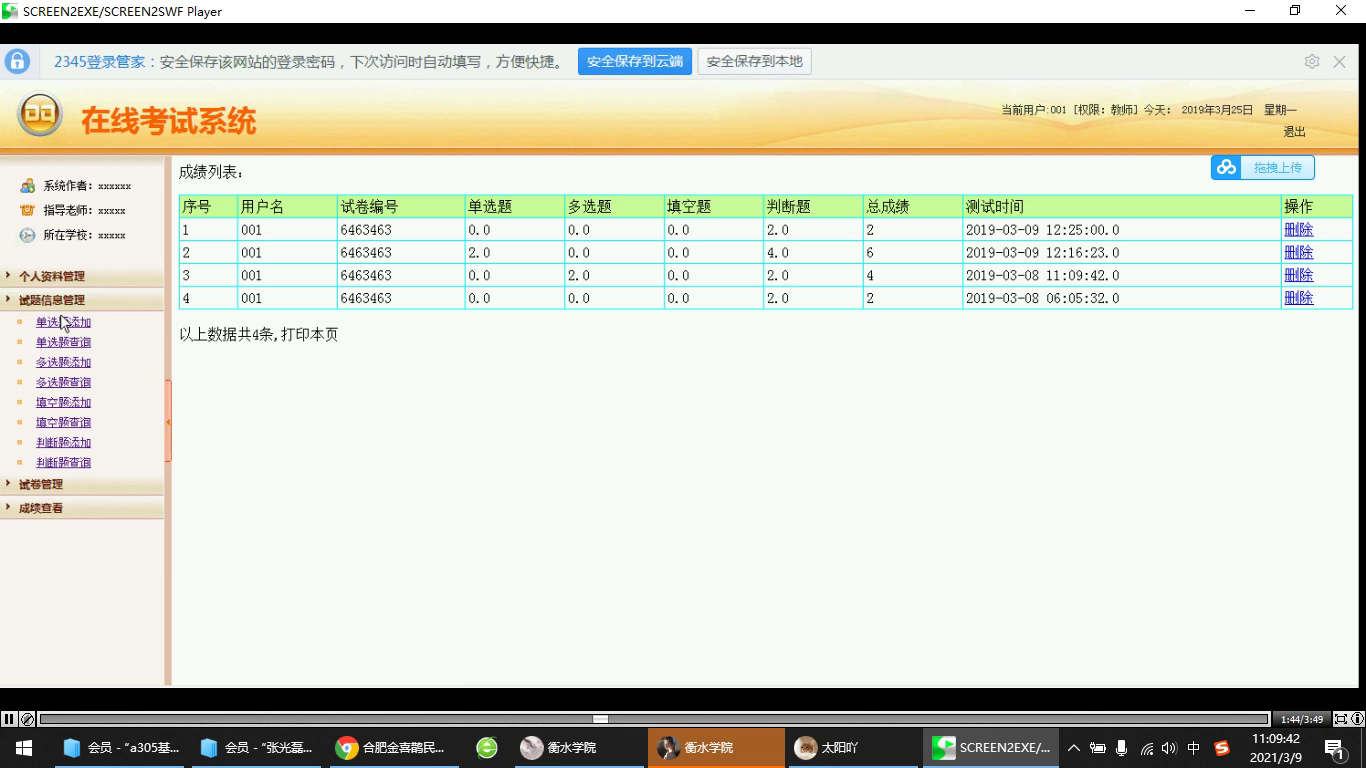Open the Windows notification center
Screen dimensions: 1366x768
pyautogui.click(x=1334, y=748)
